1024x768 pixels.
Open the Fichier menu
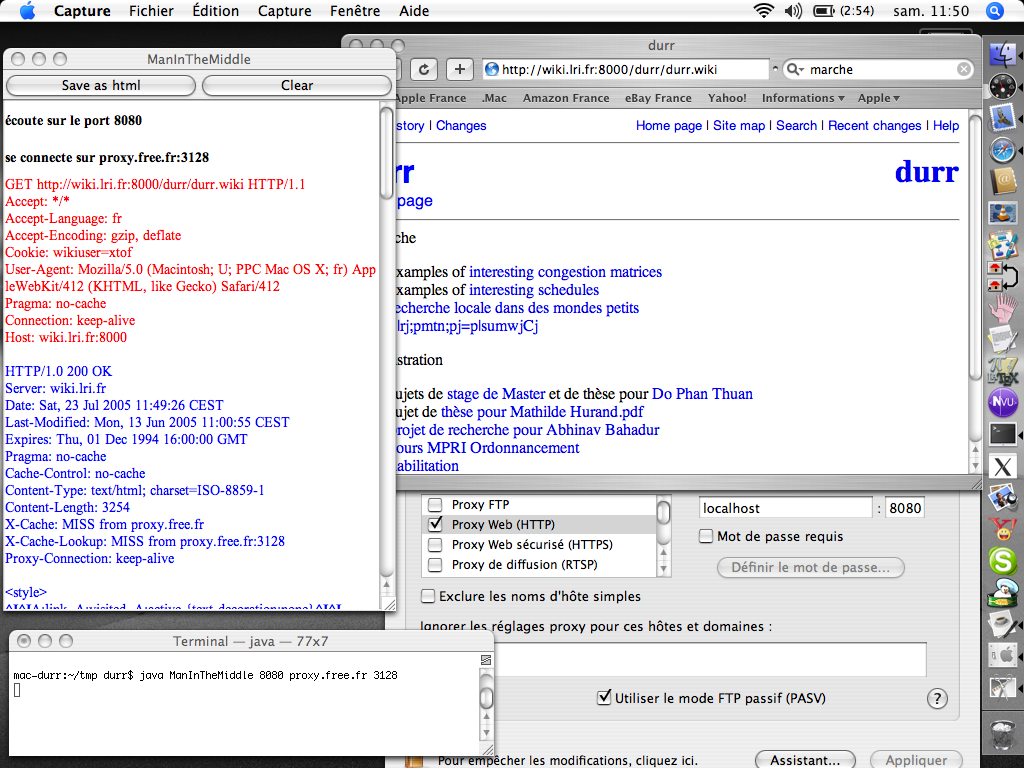[x=151, y=11]
